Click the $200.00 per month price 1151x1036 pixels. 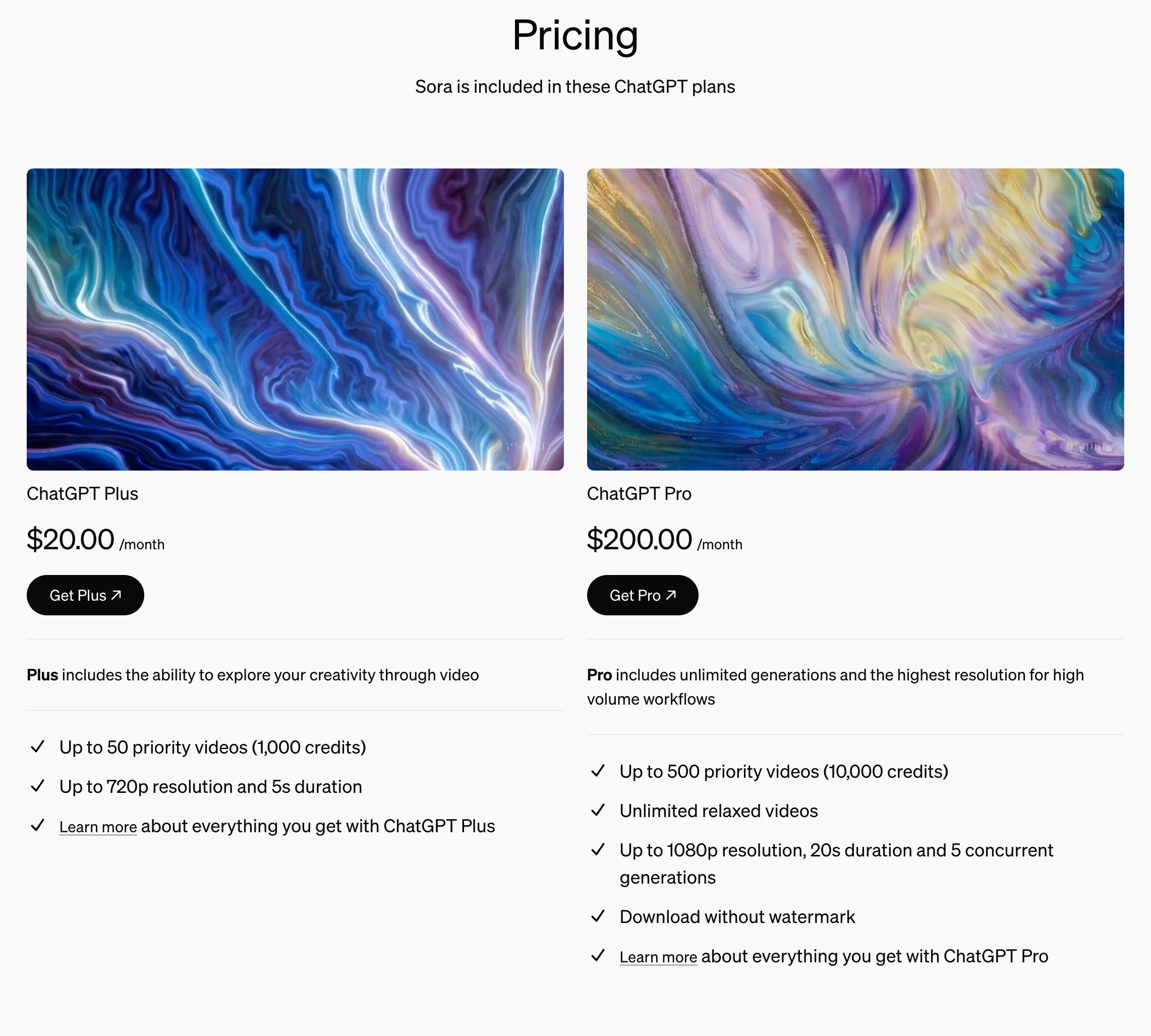click(x=664, y=540)
